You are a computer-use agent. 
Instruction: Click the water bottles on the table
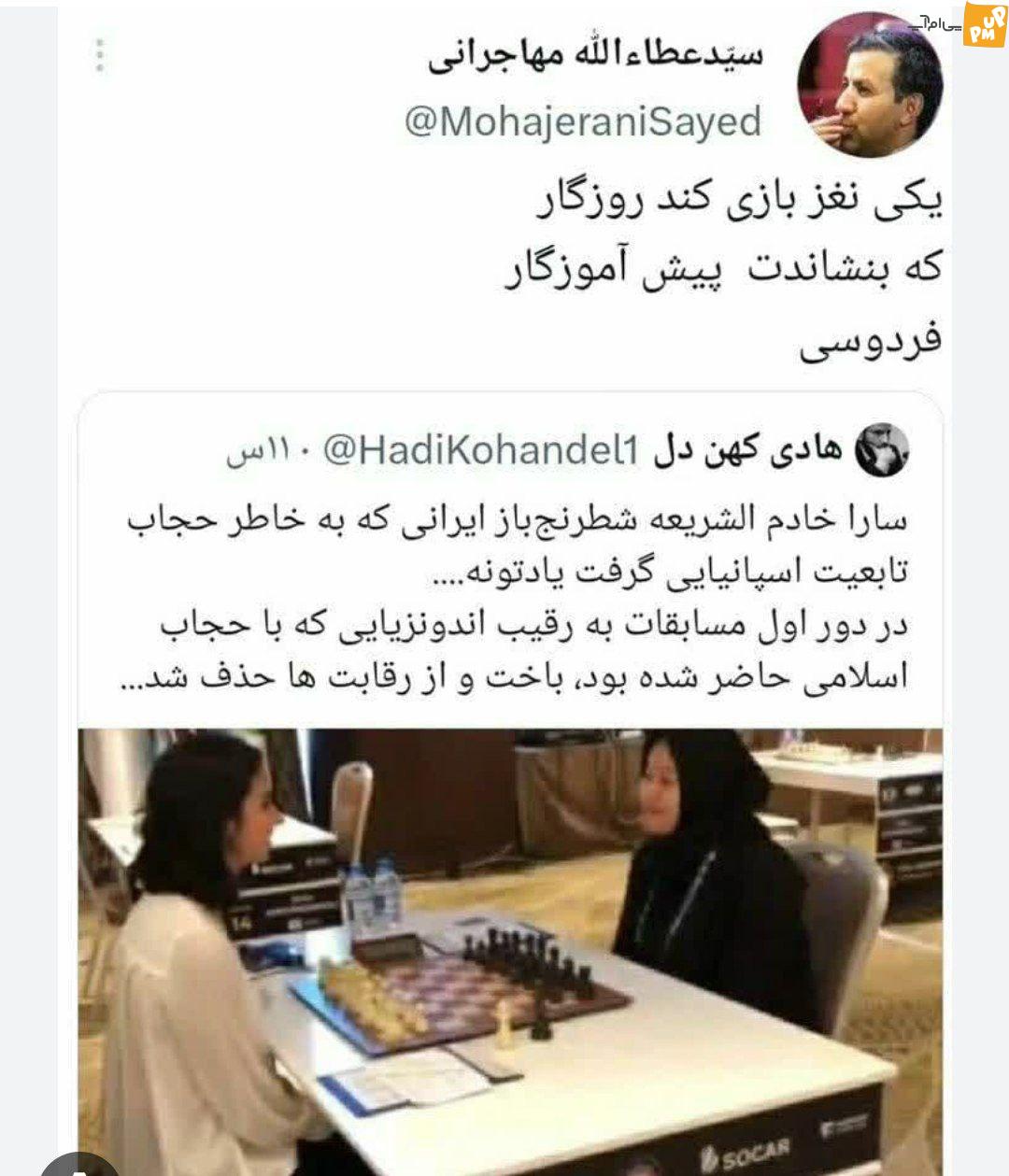(371, 899)
